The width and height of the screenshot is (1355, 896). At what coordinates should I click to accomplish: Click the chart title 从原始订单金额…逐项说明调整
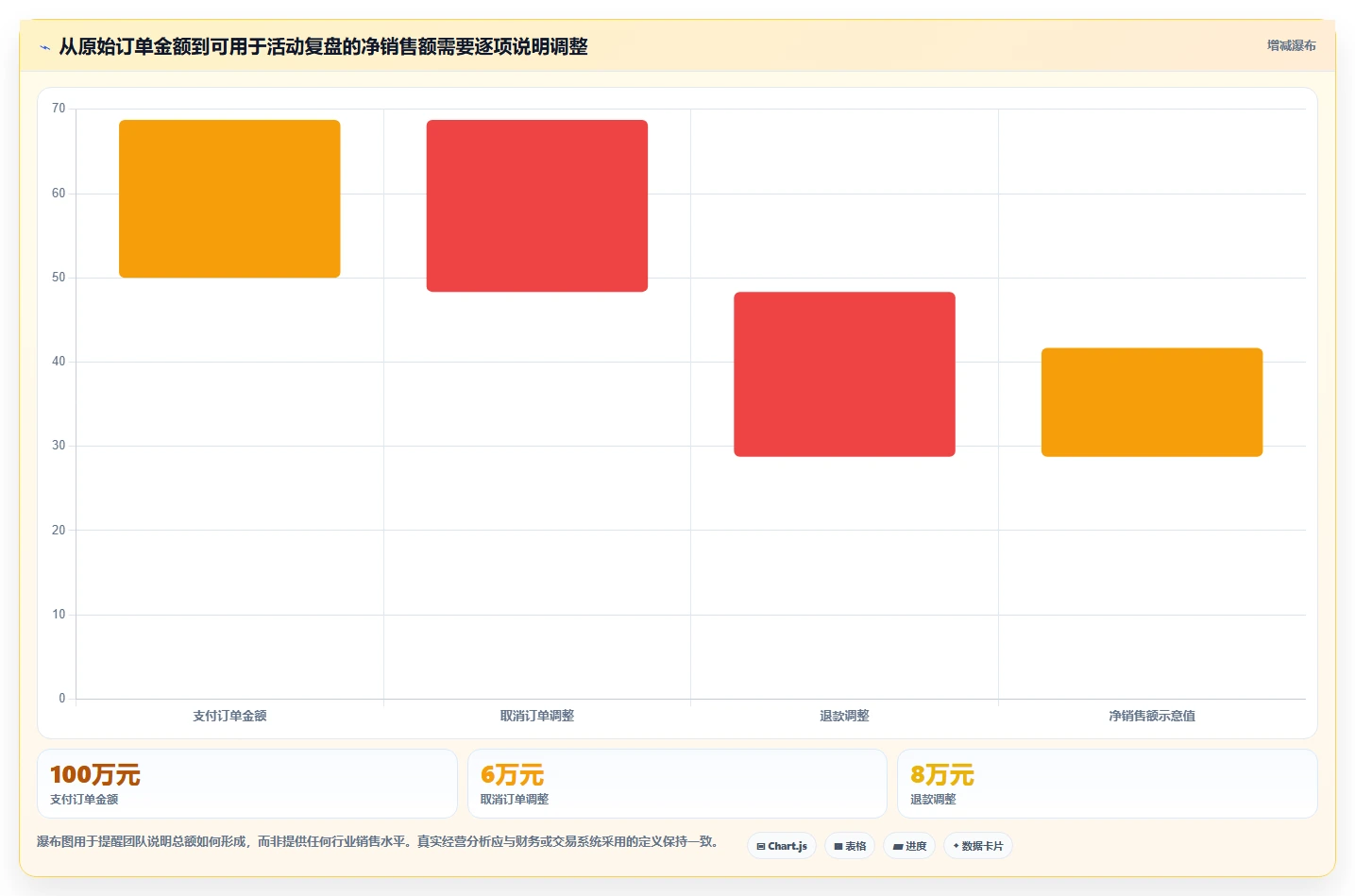323,46
